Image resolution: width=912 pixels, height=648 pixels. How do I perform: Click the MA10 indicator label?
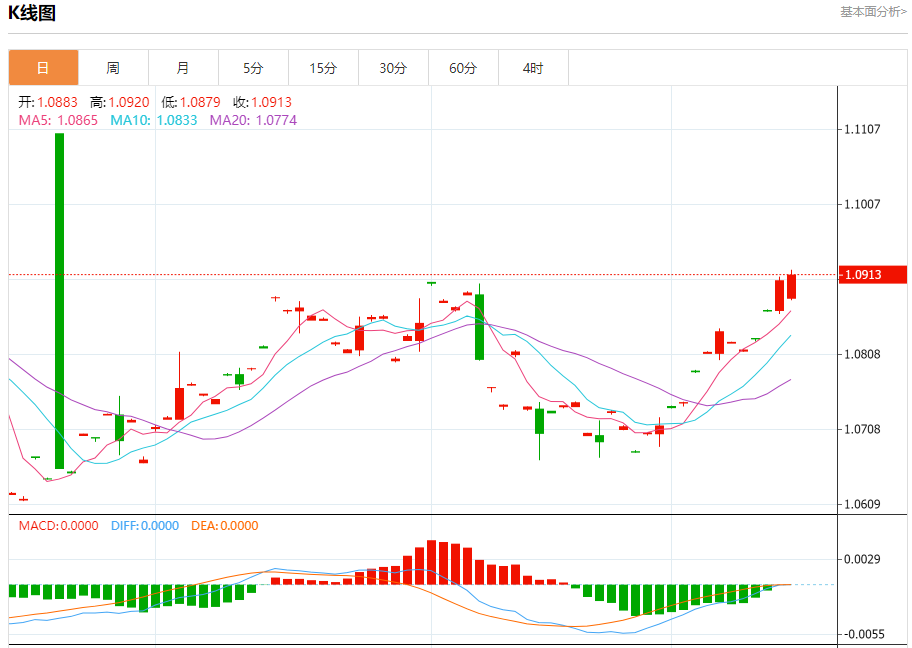tap(154, 120)
